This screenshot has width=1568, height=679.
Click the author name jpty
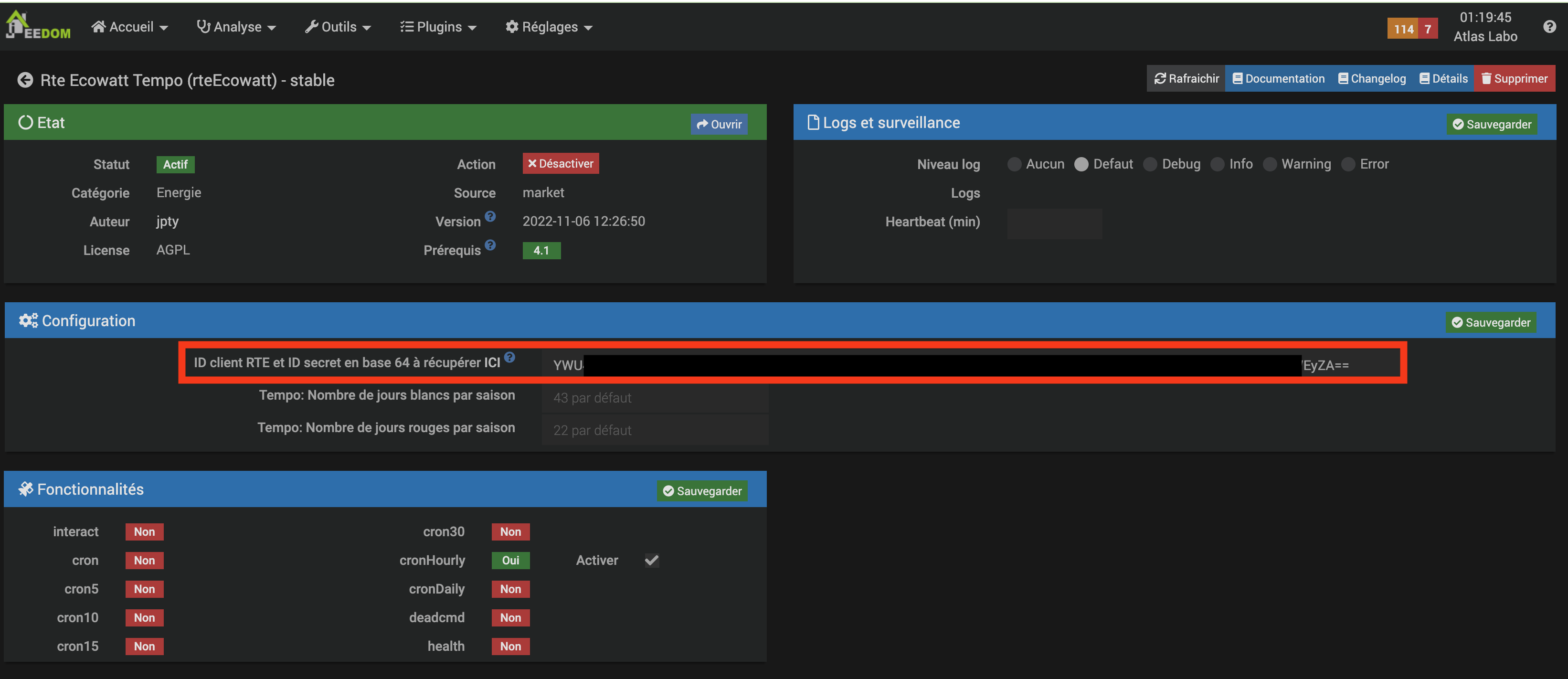coord(168,222)
